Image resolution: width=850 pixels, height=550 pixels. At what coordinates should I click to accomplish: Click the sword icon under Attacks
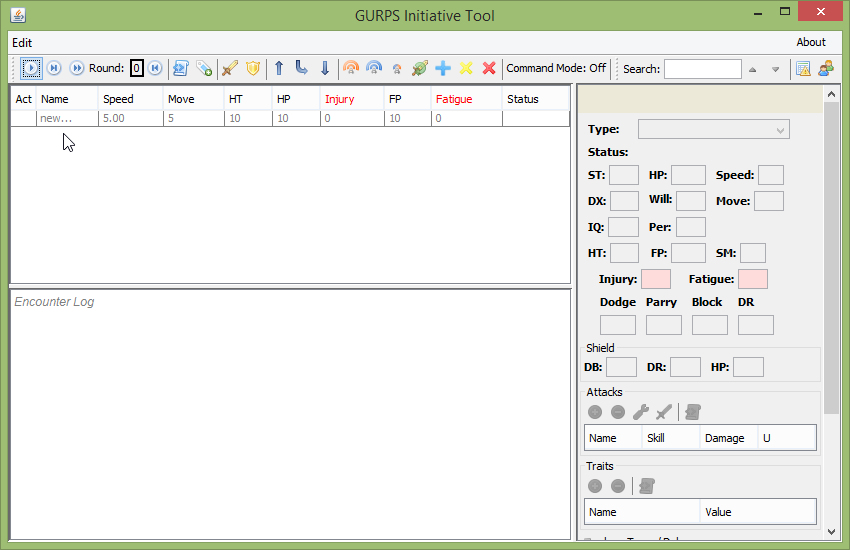coord(664,412)
